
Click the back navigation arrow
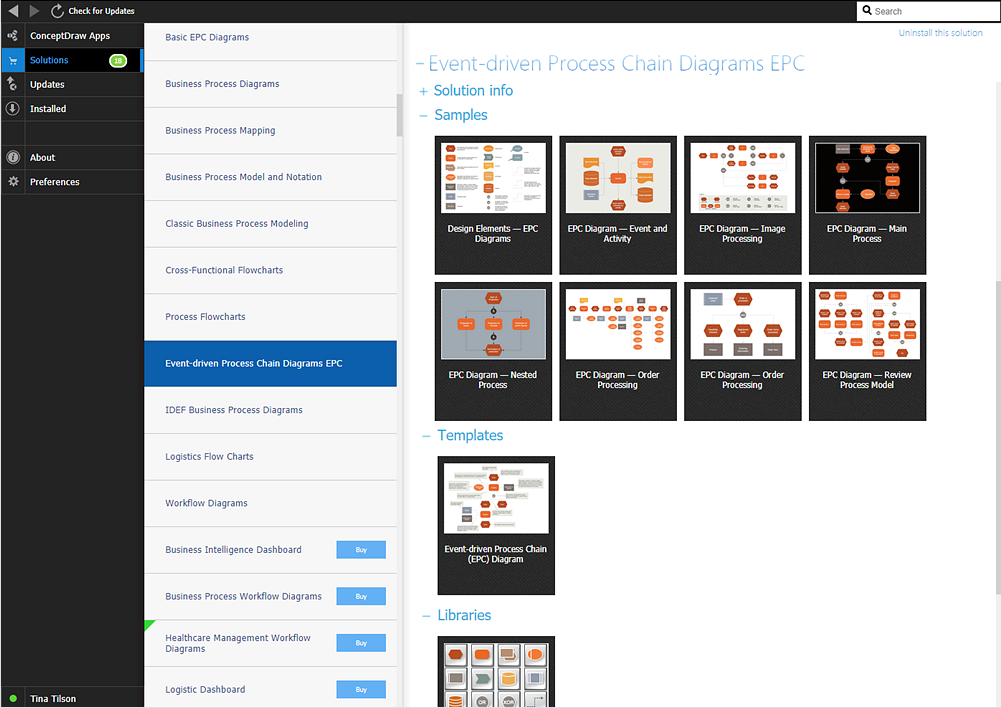(13, 11)
